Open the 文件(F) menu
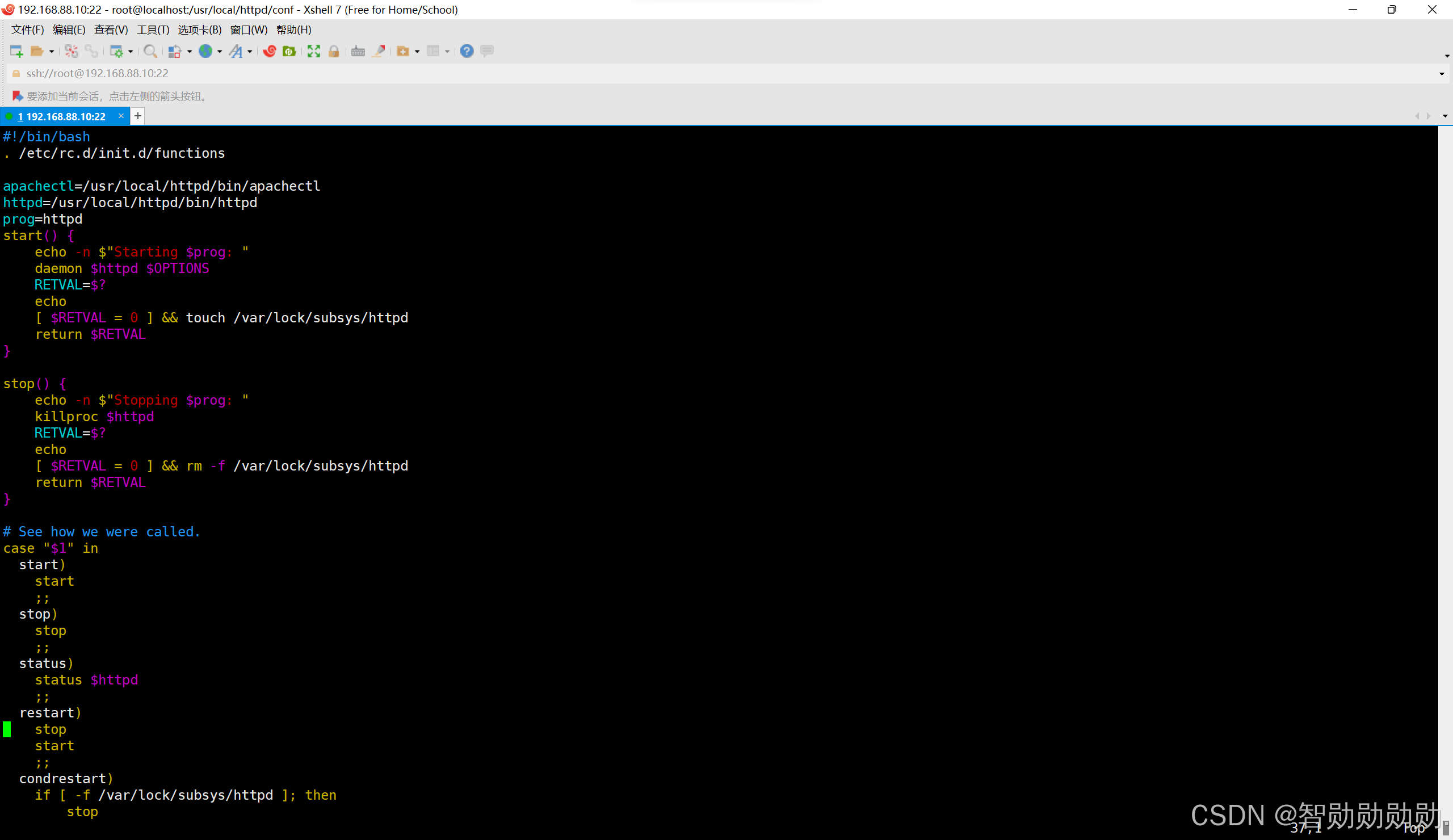Viewport: 1453px width, 840px height. pos(27,30)
